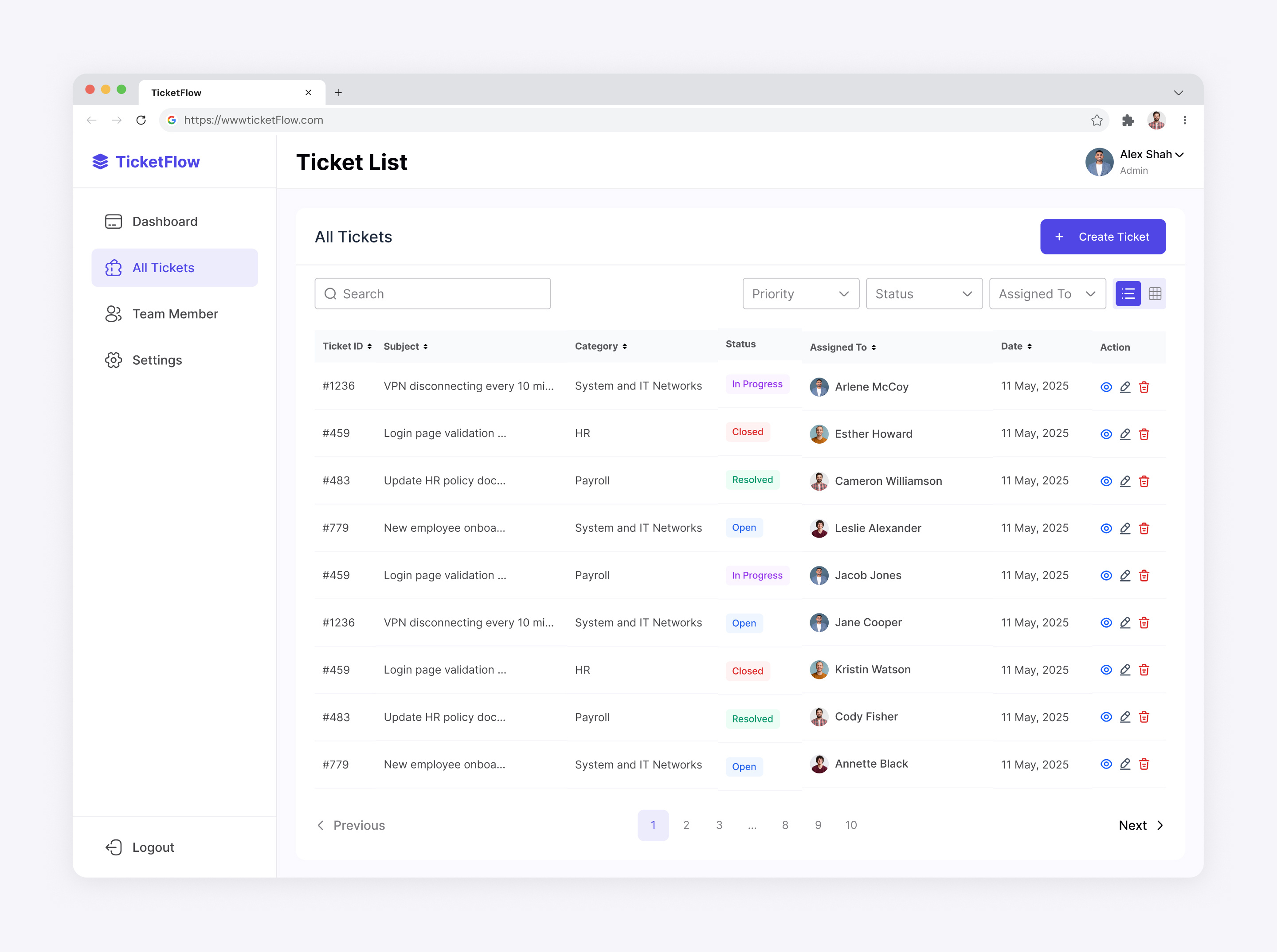1277x952 pixels.
Task: Edit the ticket assigned to Esther Howard
Action: coord(1125,434)
